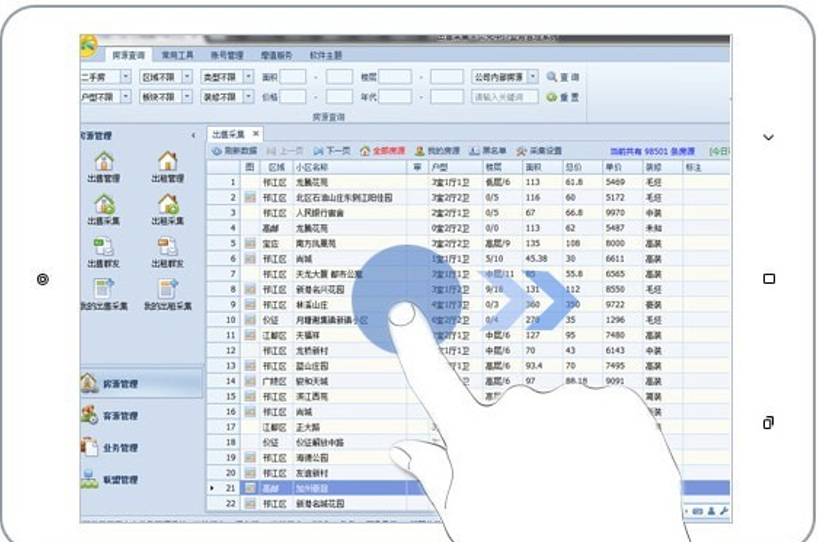Click the application logo orb
This screenshot has width=818, height=542.
(89, 46)
